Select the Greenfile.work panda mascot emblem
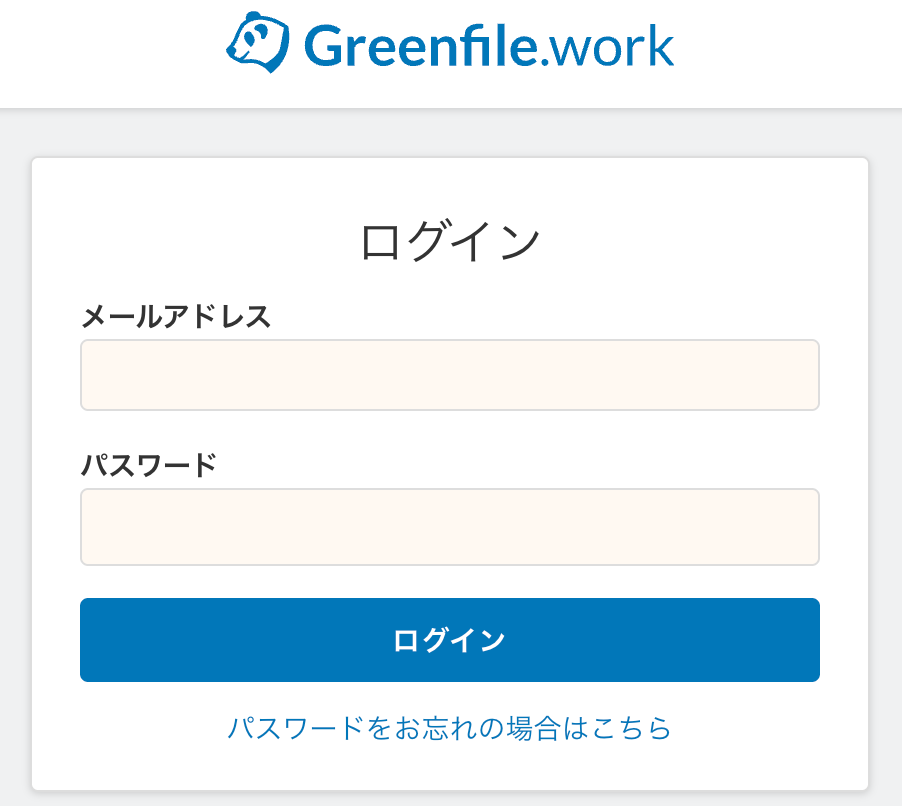The image size is (902, 806). pyautogui.click(x=256, y=42)
